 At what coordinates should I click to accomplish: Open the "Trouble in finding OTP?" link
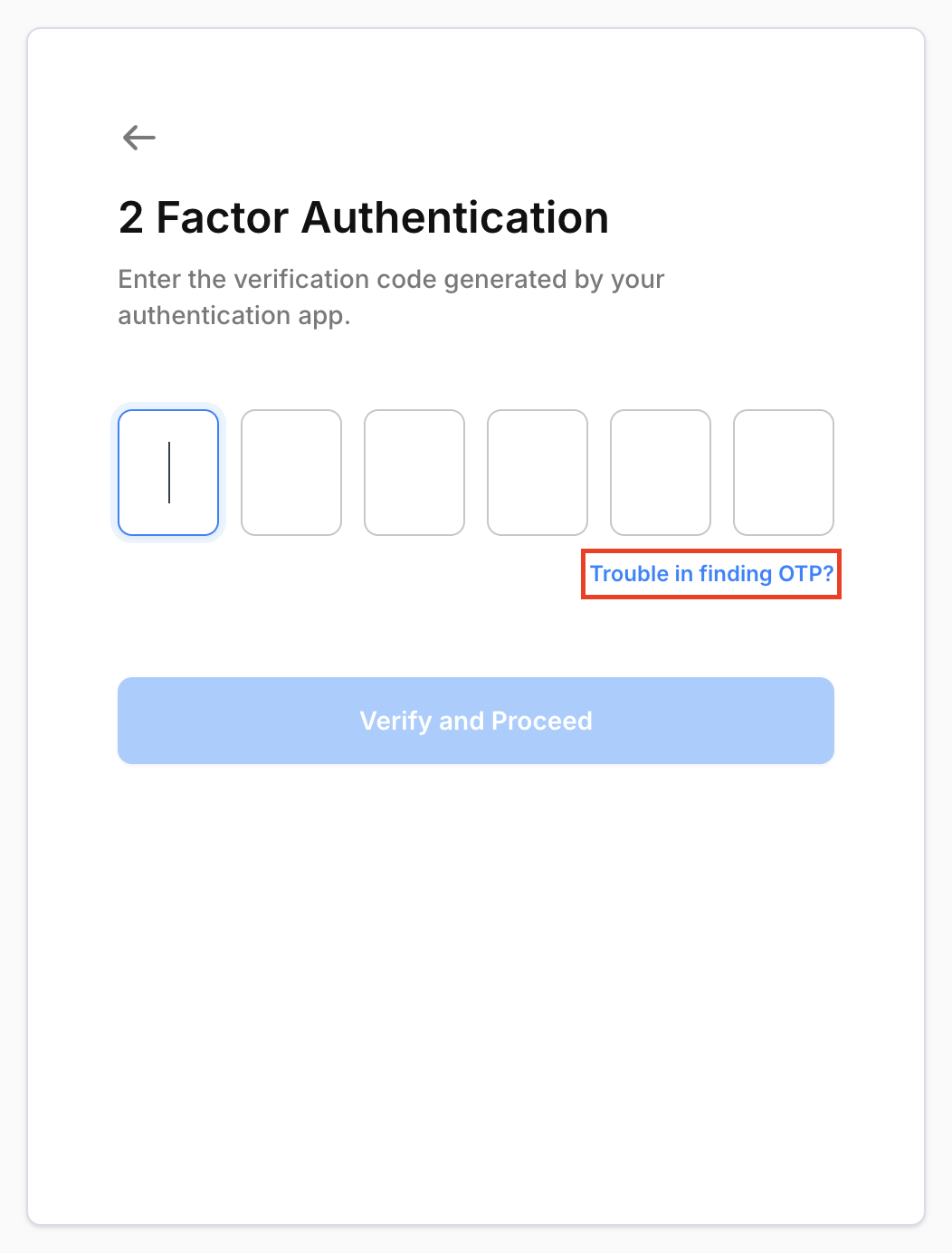711,574
